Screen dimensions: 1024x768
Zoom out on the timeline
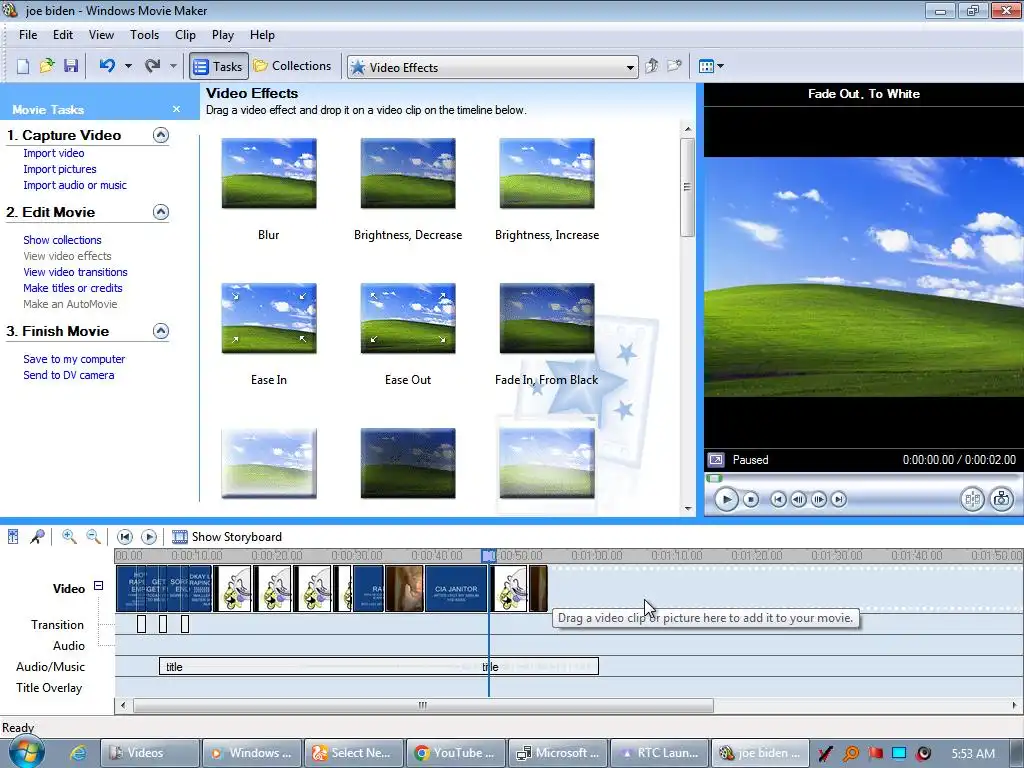tap(93, 537)
